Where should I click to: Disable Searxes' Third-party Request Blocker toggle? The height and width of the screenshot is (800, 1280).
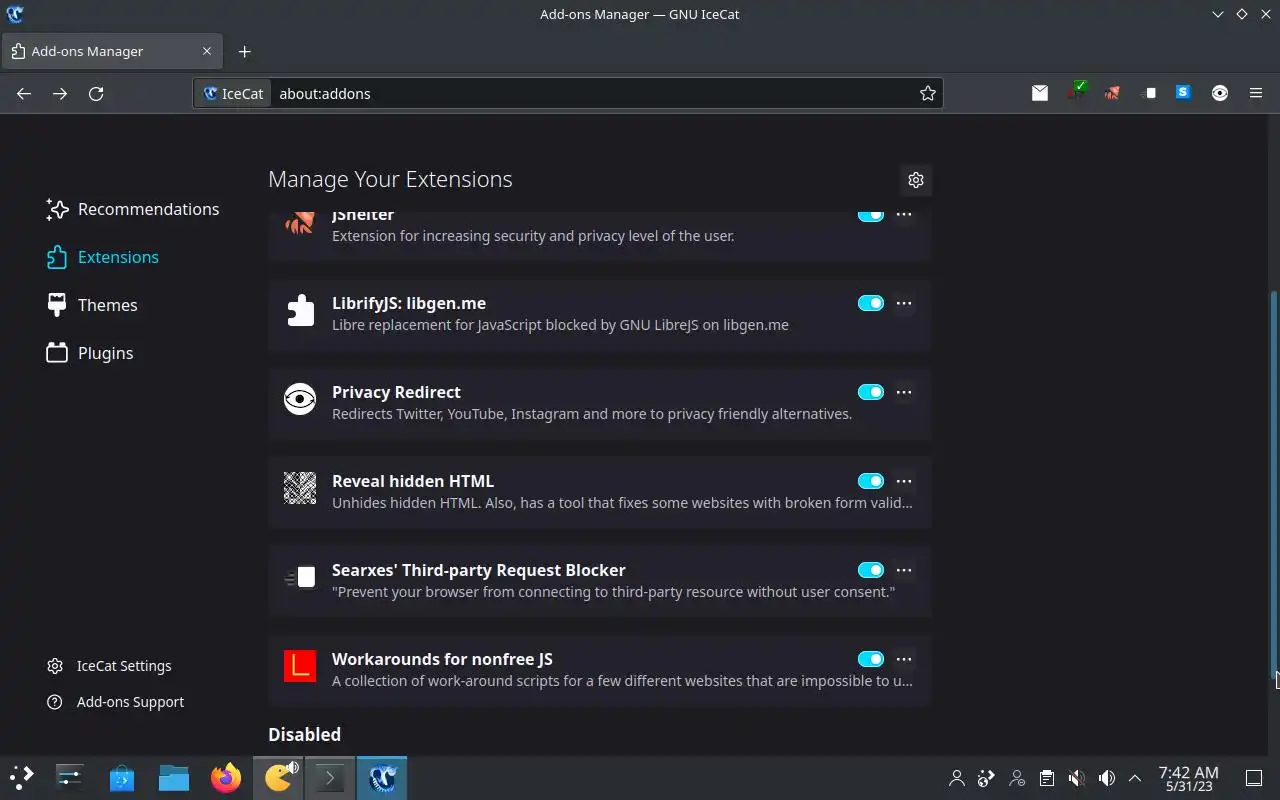tap(871, 570)
